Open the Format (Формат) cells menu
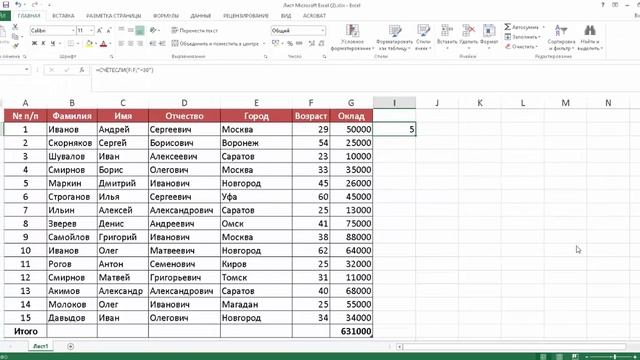 (489, 37)
